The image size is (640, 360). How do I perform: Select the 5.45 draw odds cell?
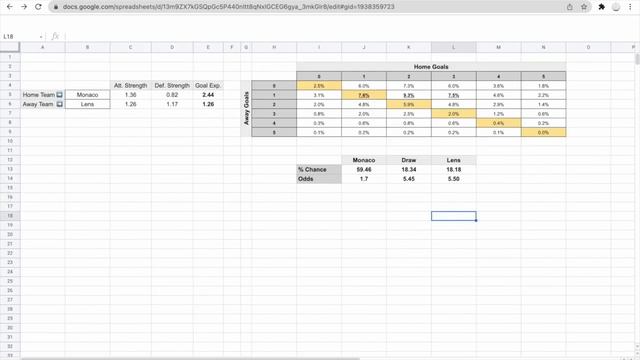click(x=409, y=179)
